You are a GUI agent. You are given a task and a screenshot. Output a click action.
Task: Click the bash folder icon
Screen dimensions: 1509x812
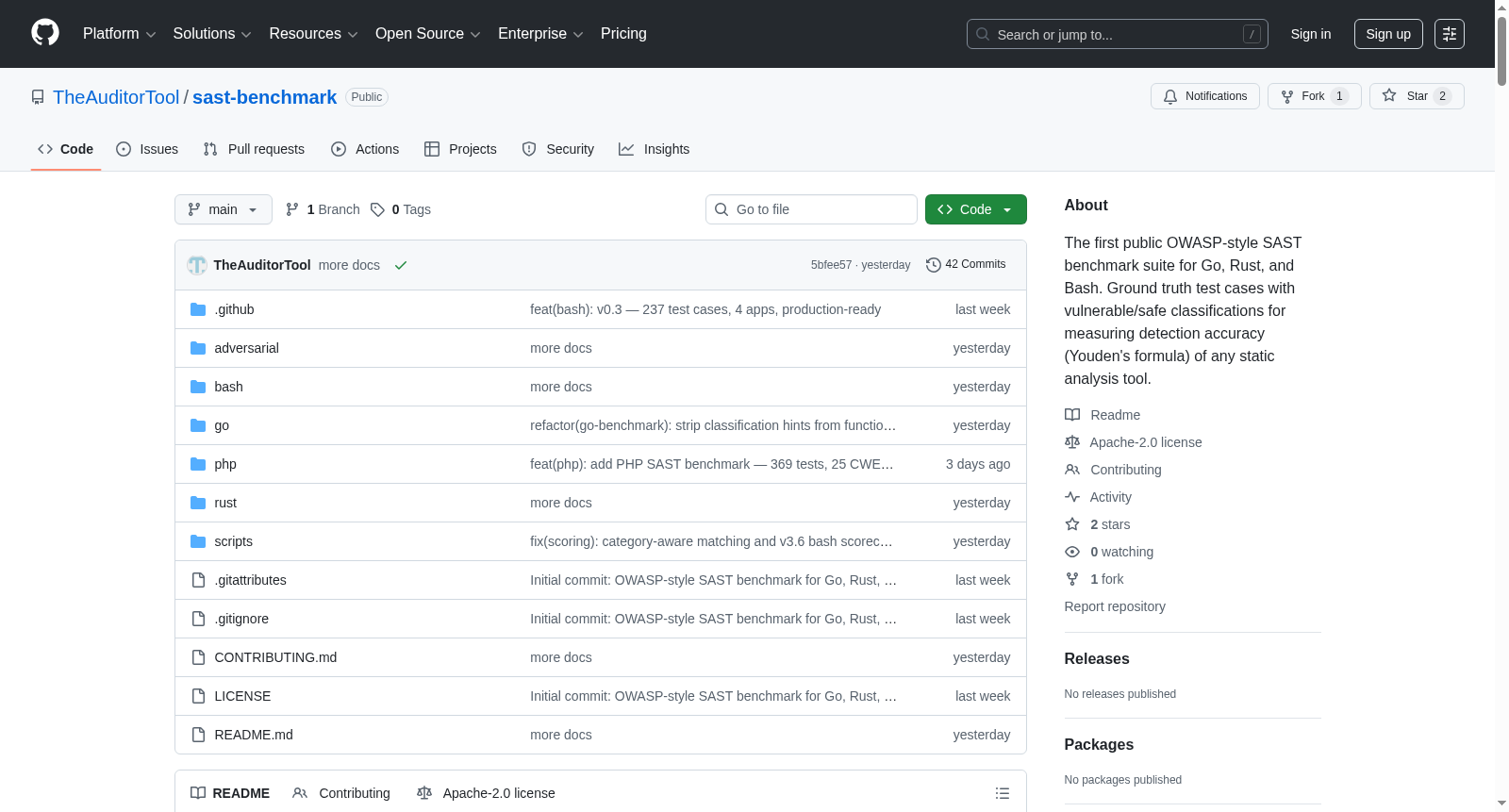click(x=198, y=387)
